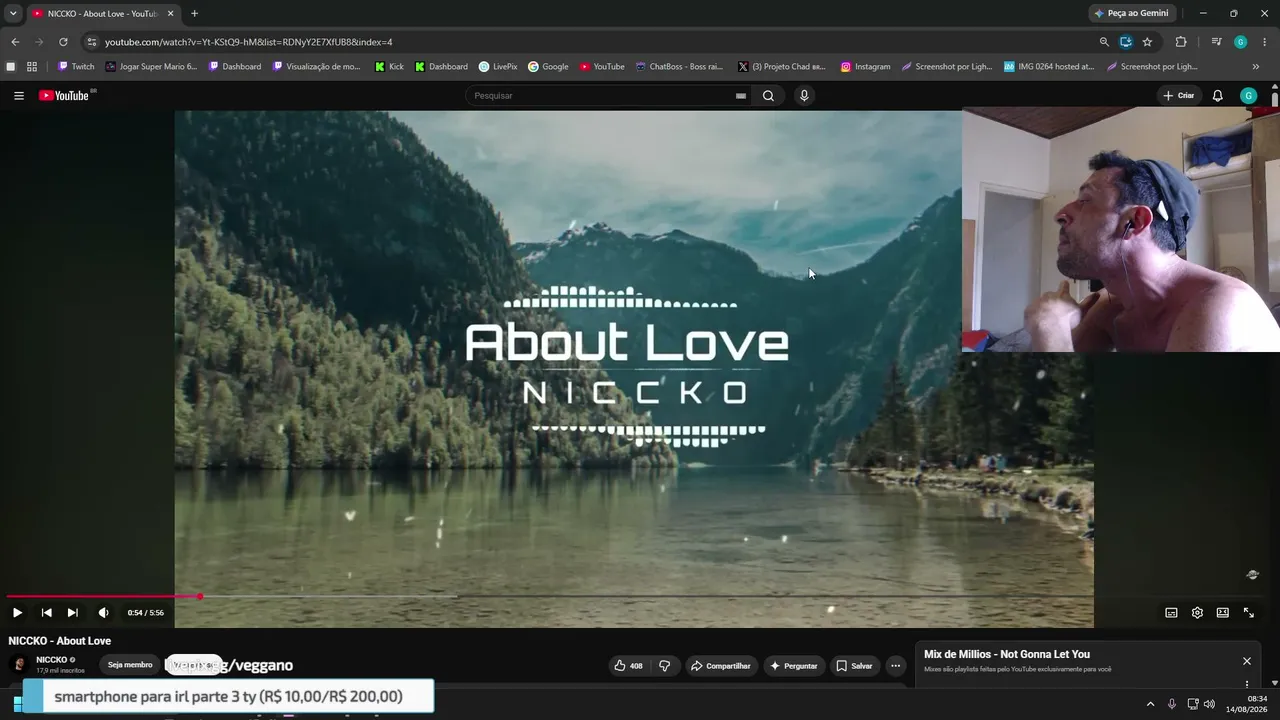The height and width of the screenshot is (720, 1280).
Task: Open the Google bookmark
Action: pyautogui.click(x=548, y=67)
